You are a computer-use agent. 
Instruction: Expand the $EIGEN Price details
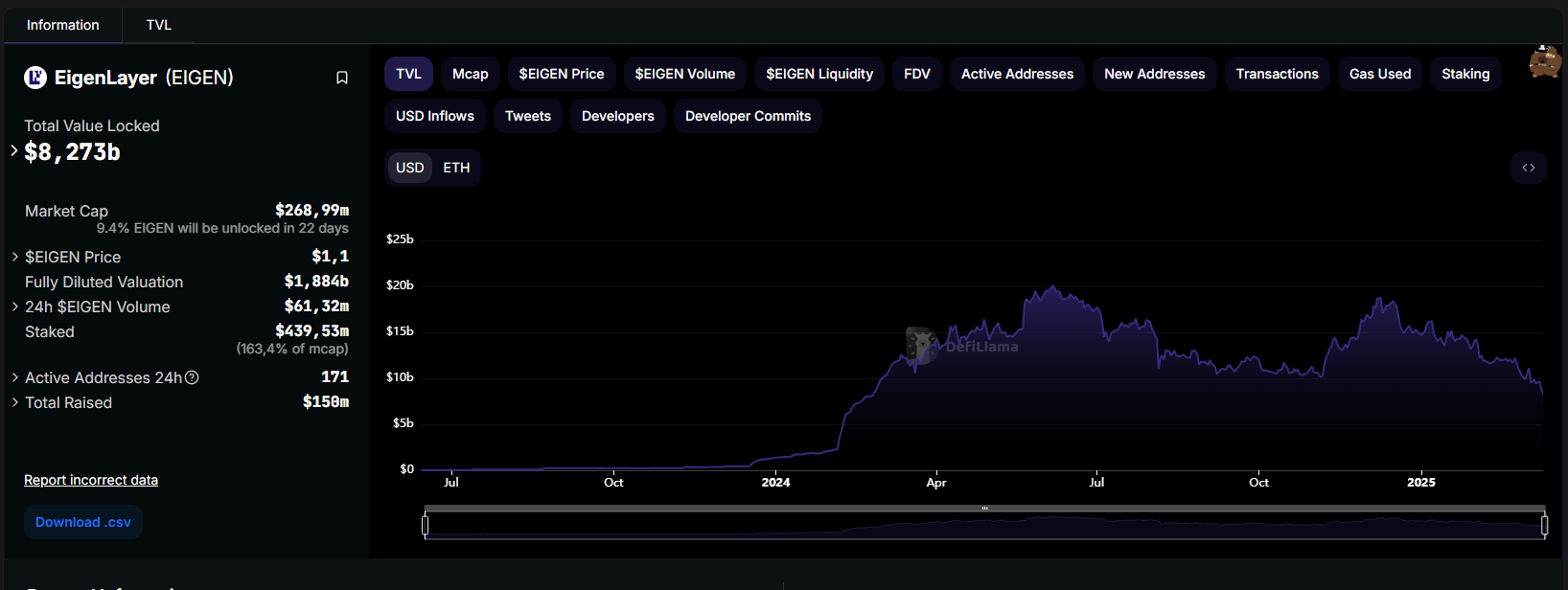pyautogui.click(x=15, y=257)
